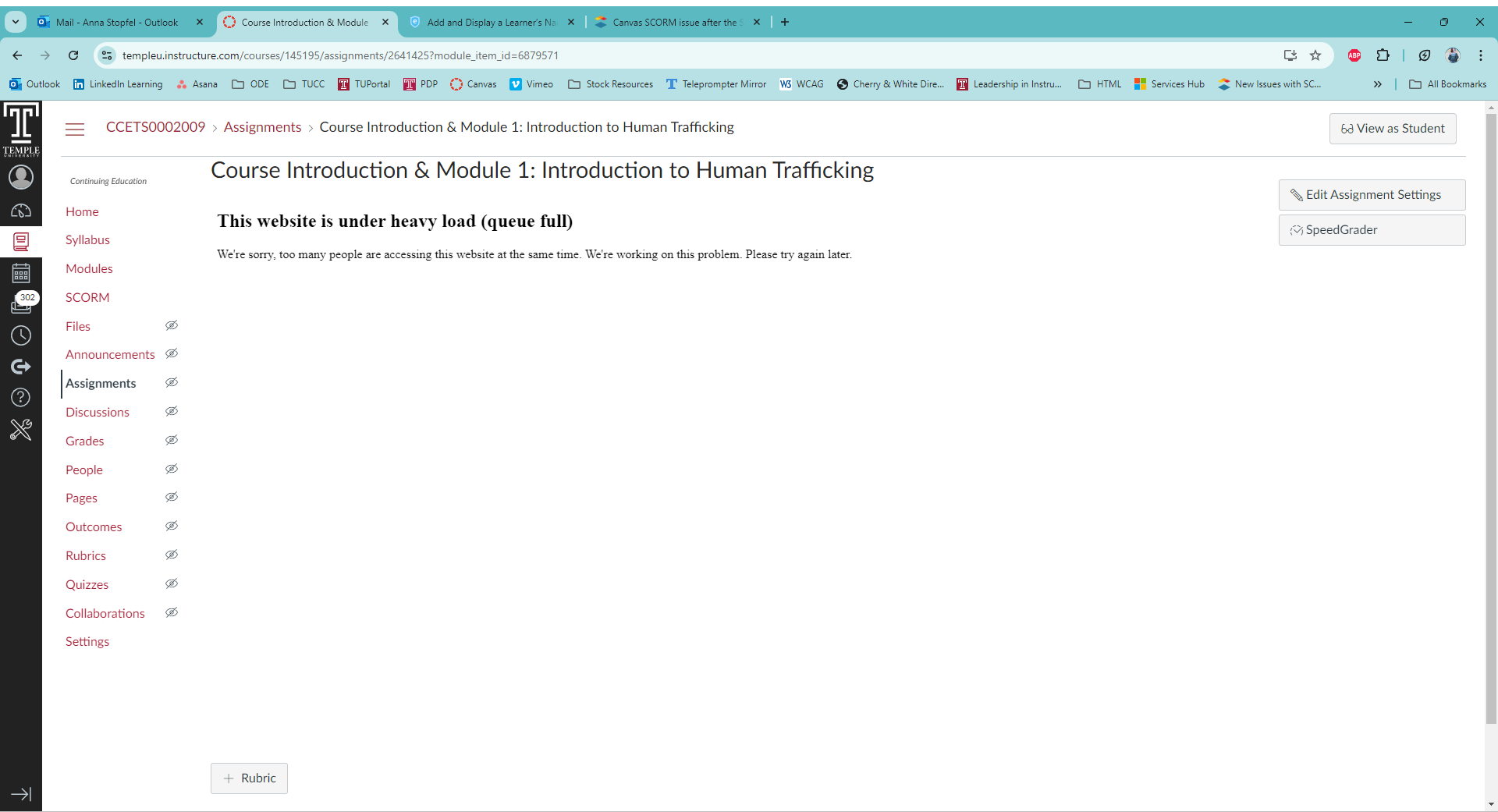
Task: View recent History via the clock icon
Action: 21,335
